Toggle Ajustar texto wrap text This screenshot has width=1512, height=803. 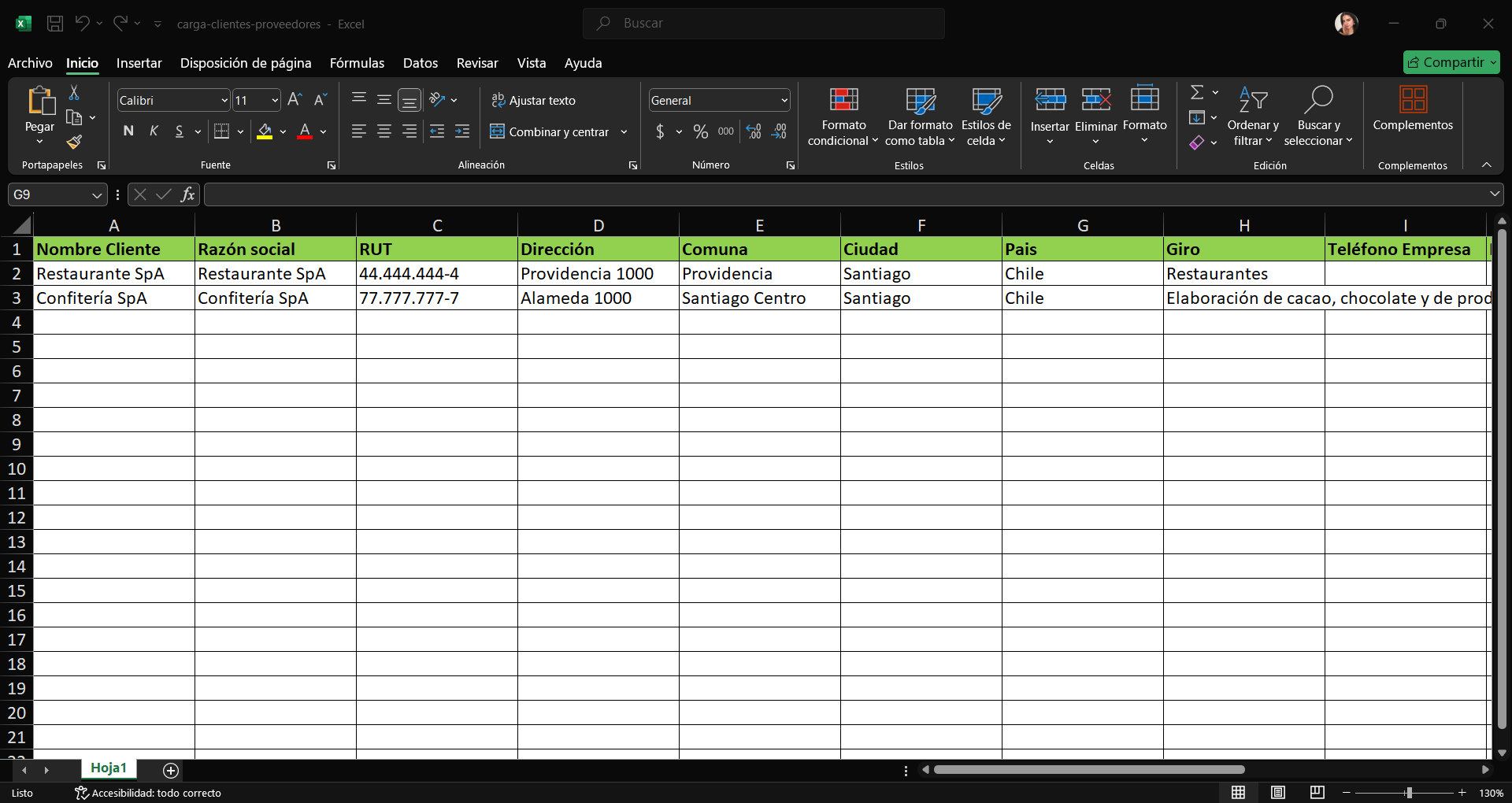[x=533, y=100]
